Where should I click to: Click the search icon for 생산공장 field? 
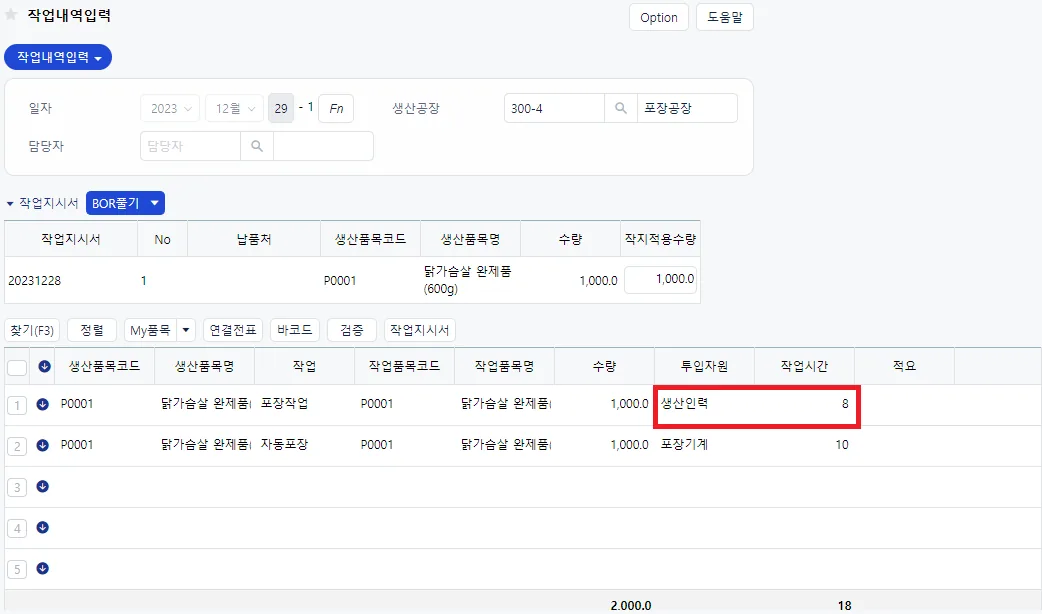621,108
